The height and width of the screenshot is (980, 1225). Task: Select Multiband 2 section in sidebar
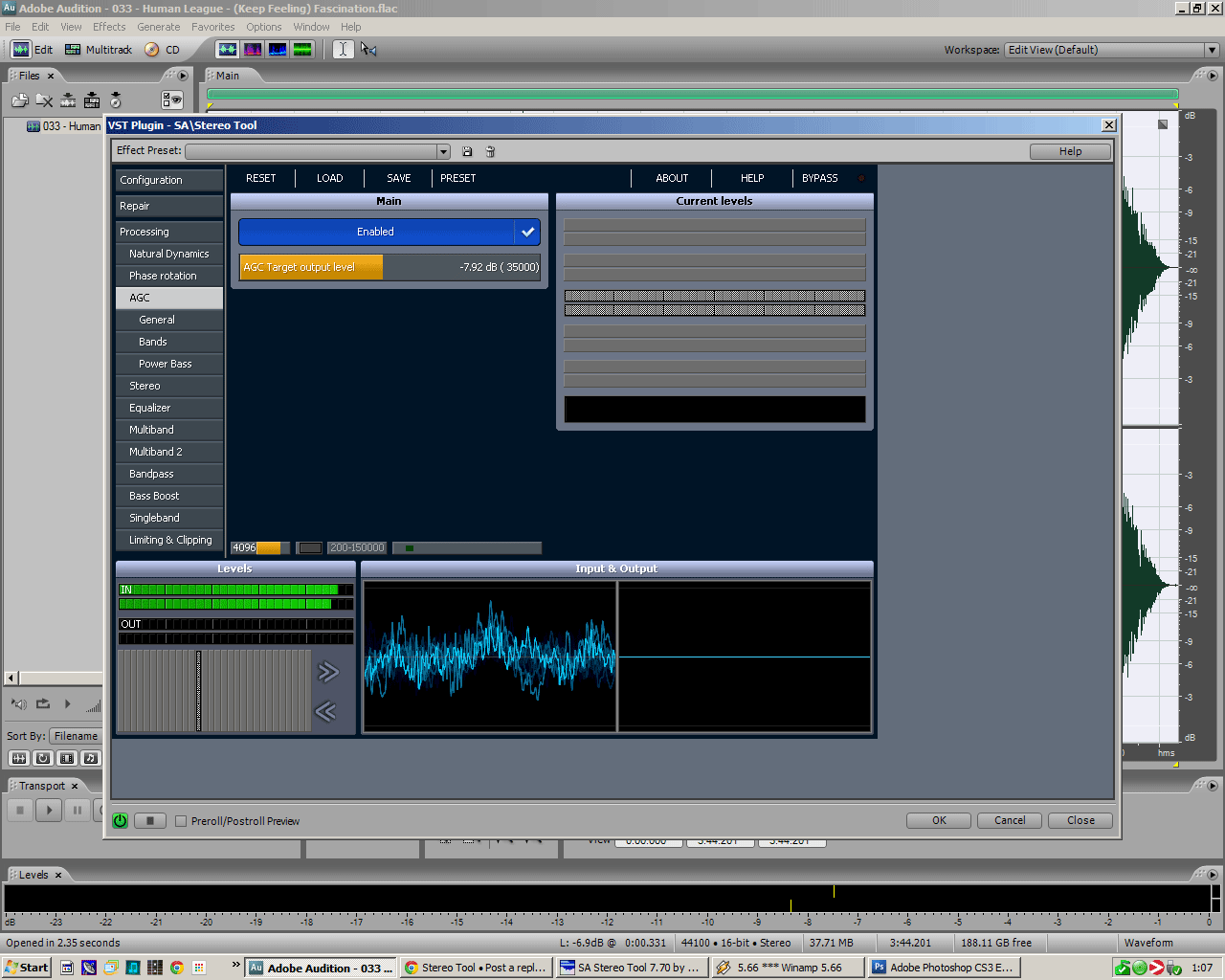169,452
